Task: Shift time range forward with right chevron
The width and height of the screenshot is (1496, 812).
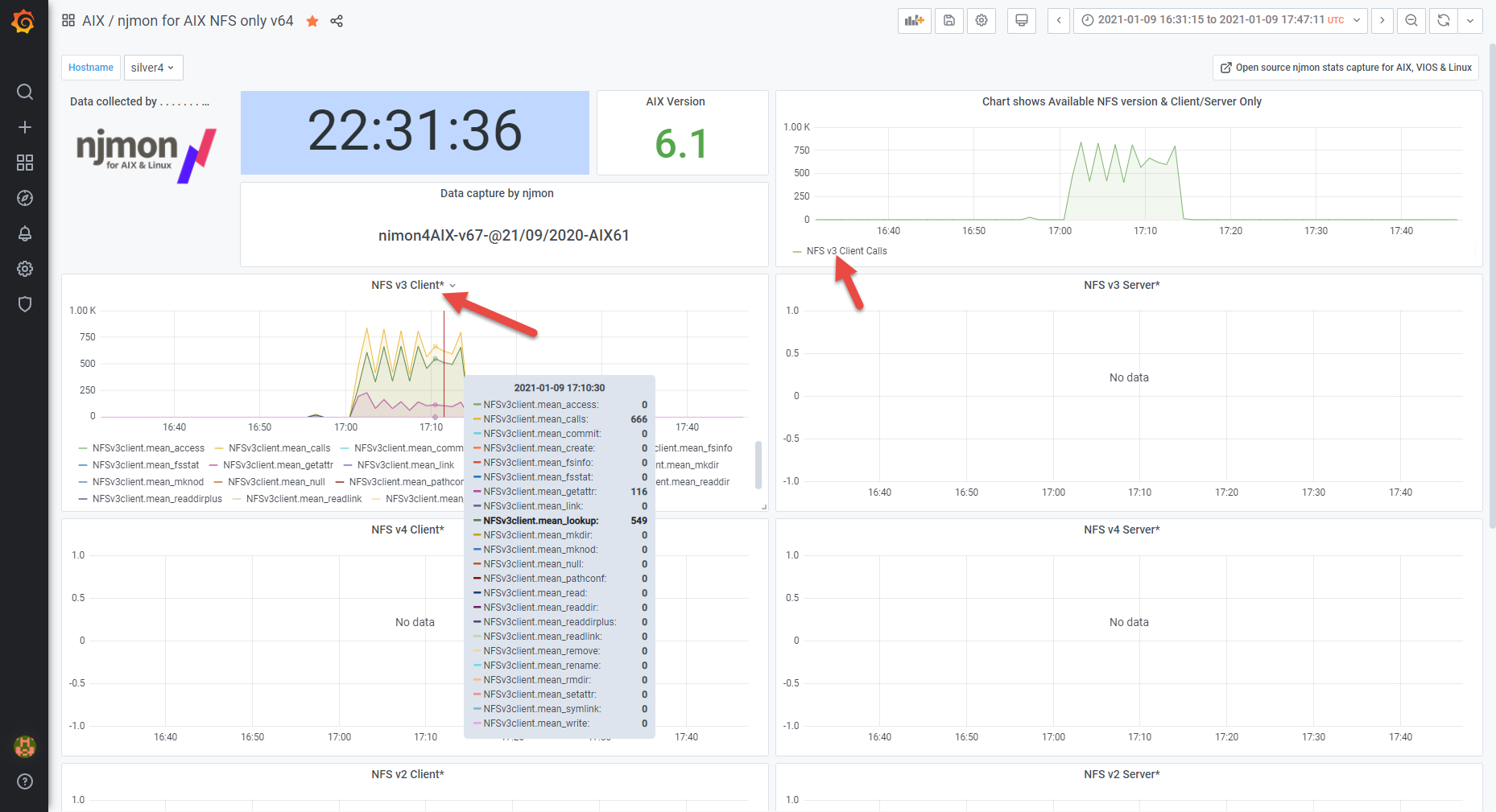Action: (1382, 21)
